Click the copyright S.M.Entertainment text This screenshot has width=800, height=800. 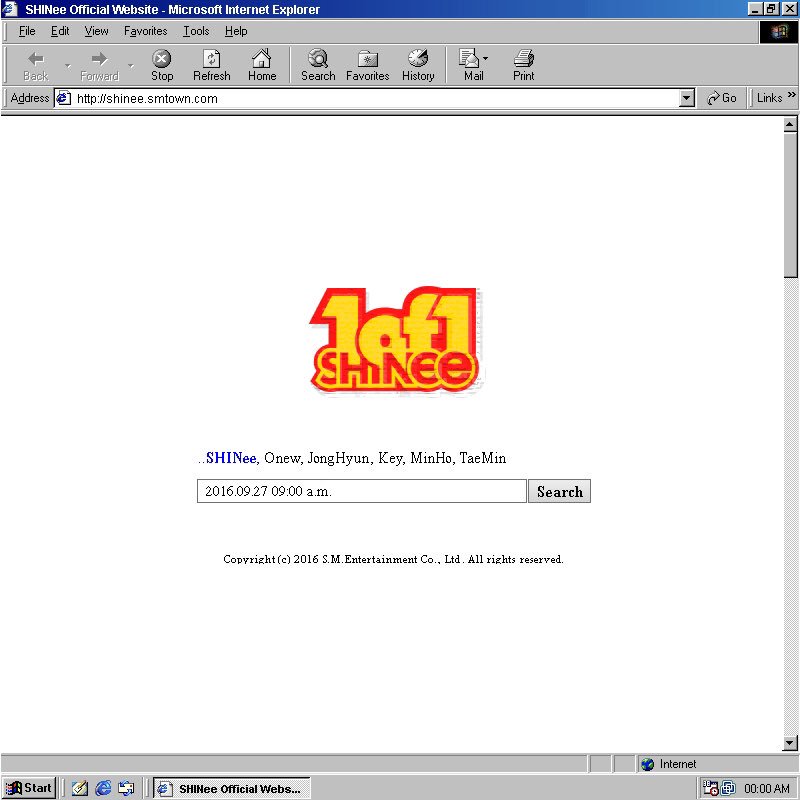point(393,559)
